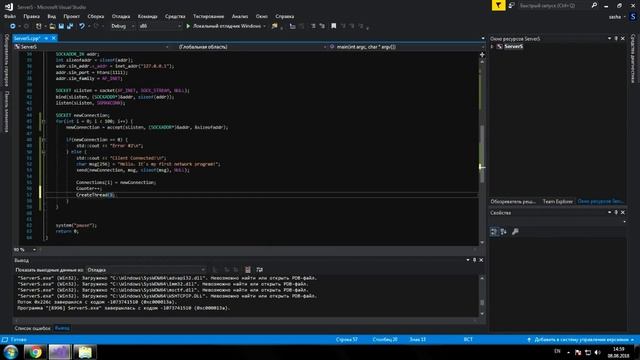This screenshot has width=640, height=360.
Task: Collapse the for loop code block
Action: coord(44,121)
